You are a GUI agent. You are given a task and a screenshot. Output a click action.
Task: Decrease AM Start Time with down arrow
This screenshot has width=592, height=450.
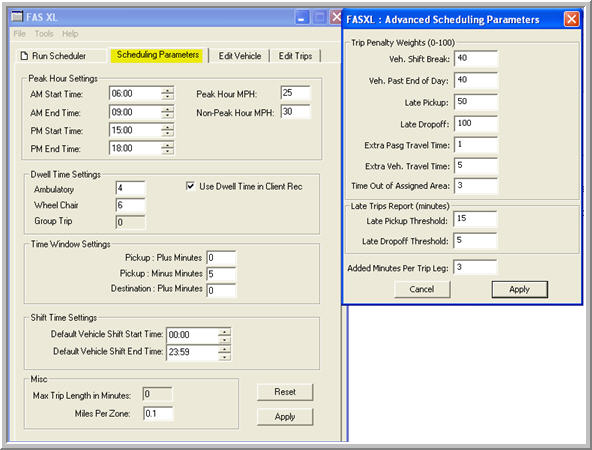pyautogui.click(x=167, y=96)
